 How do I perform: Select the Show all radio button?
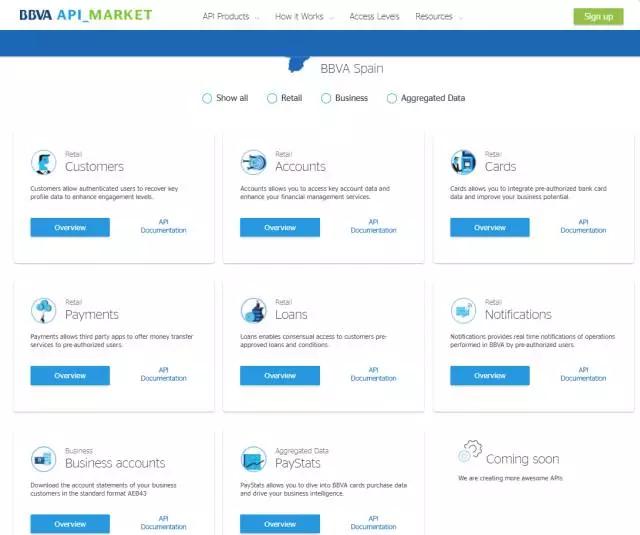pyautogui.click(x=207, y=98)
